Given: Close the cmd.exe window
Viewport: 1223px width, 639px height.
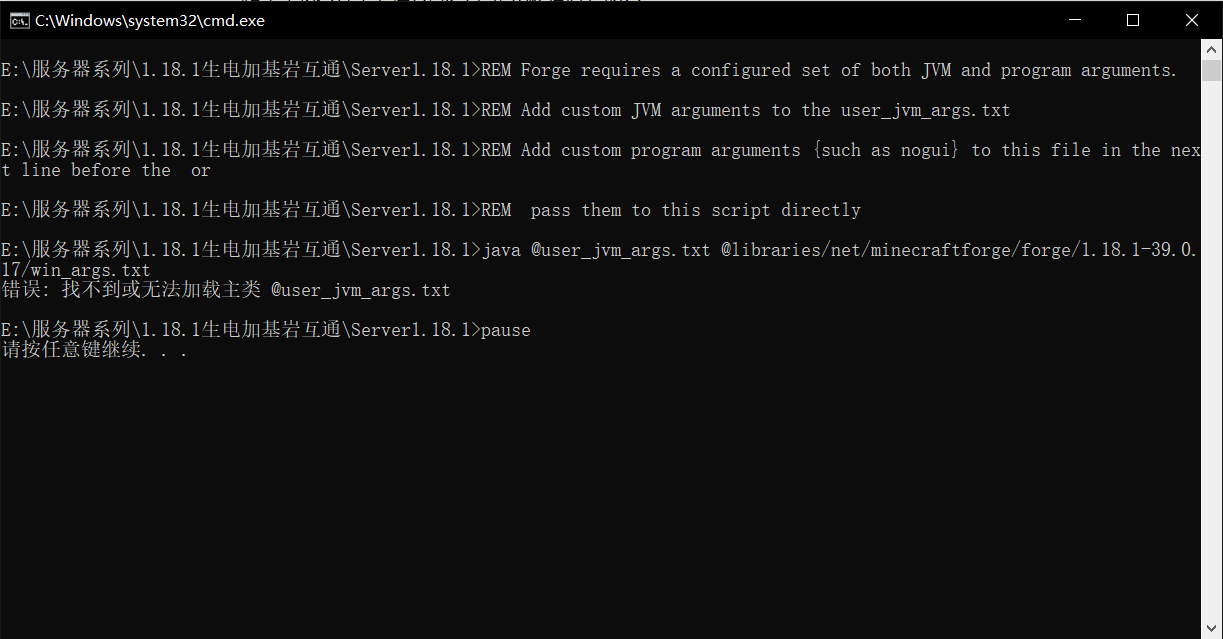Looking at the screenshot, I should pos(1191,20).
